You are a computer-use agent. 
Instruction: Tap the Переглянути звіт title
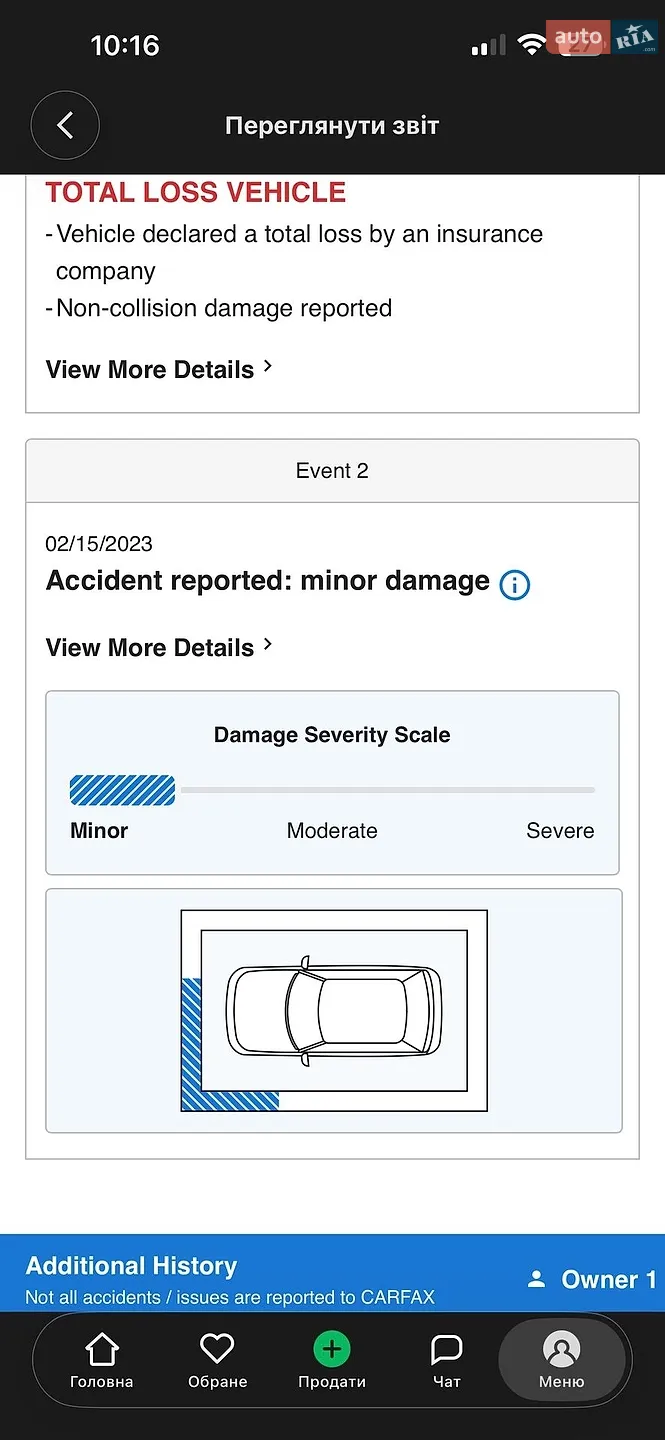click(x=332, y=126)
